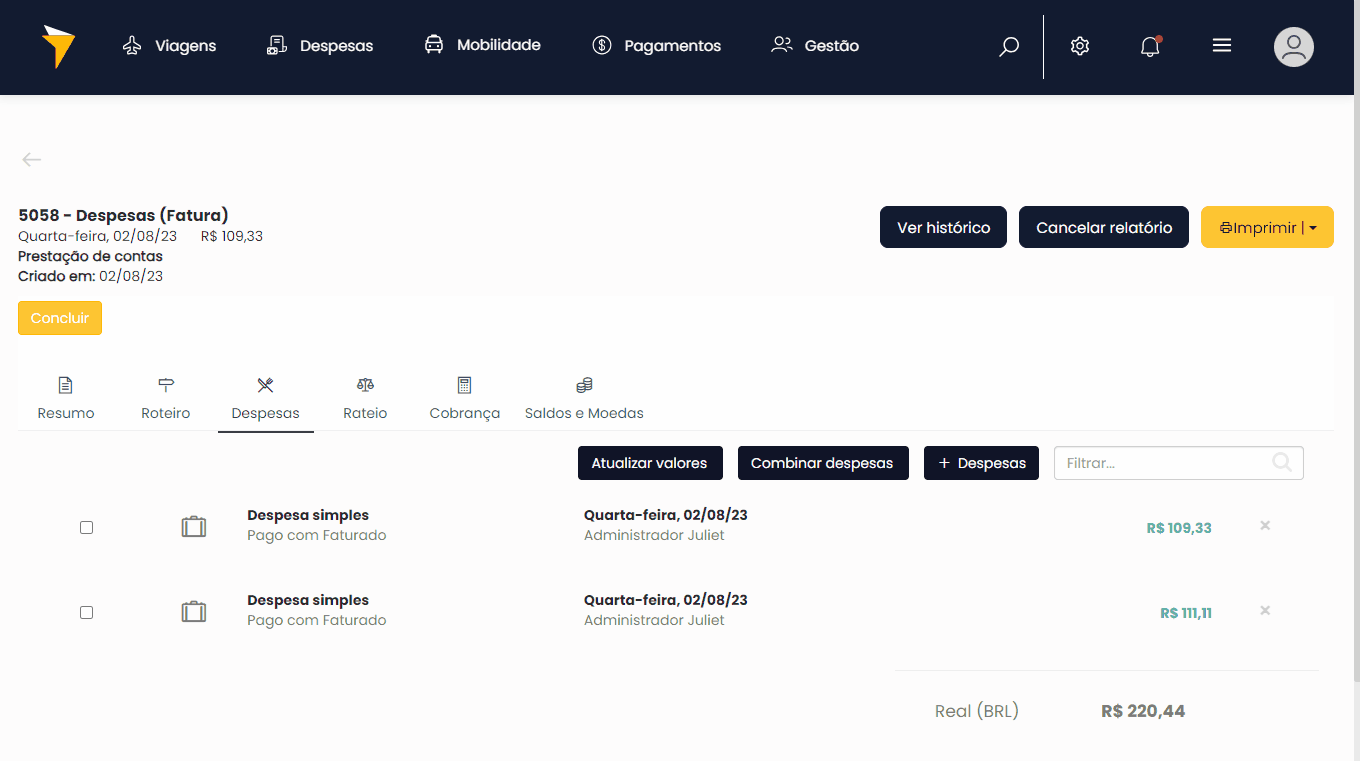Open the Pagamentos navigation menu
Screen dimensions: 1360x761
(x=656, y=46)
